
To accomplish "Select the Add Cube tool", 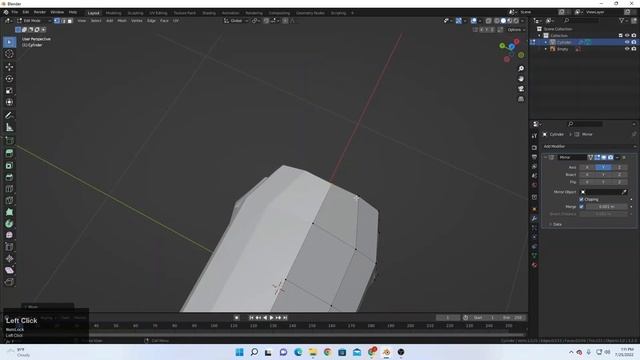I will tap(9, 141).
